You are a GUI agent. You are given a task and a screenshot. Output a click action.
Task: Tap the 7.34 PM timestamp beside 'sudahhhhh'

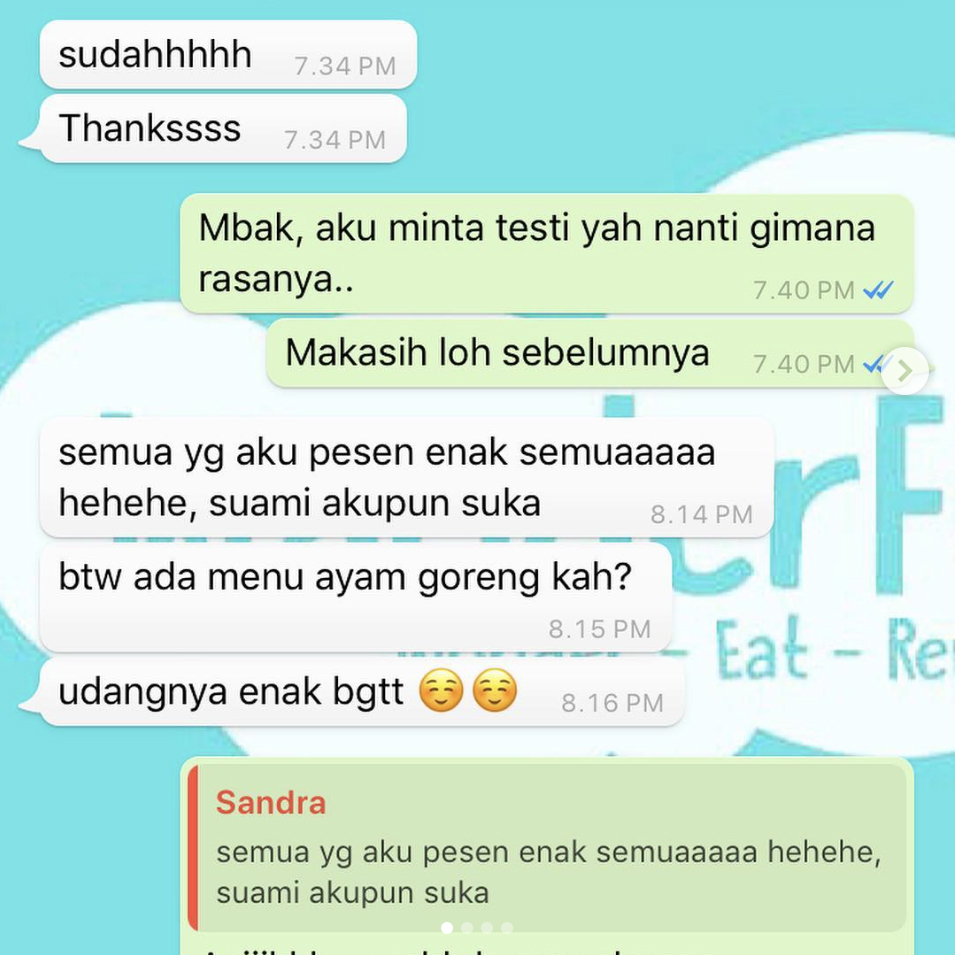coord(345,66)
